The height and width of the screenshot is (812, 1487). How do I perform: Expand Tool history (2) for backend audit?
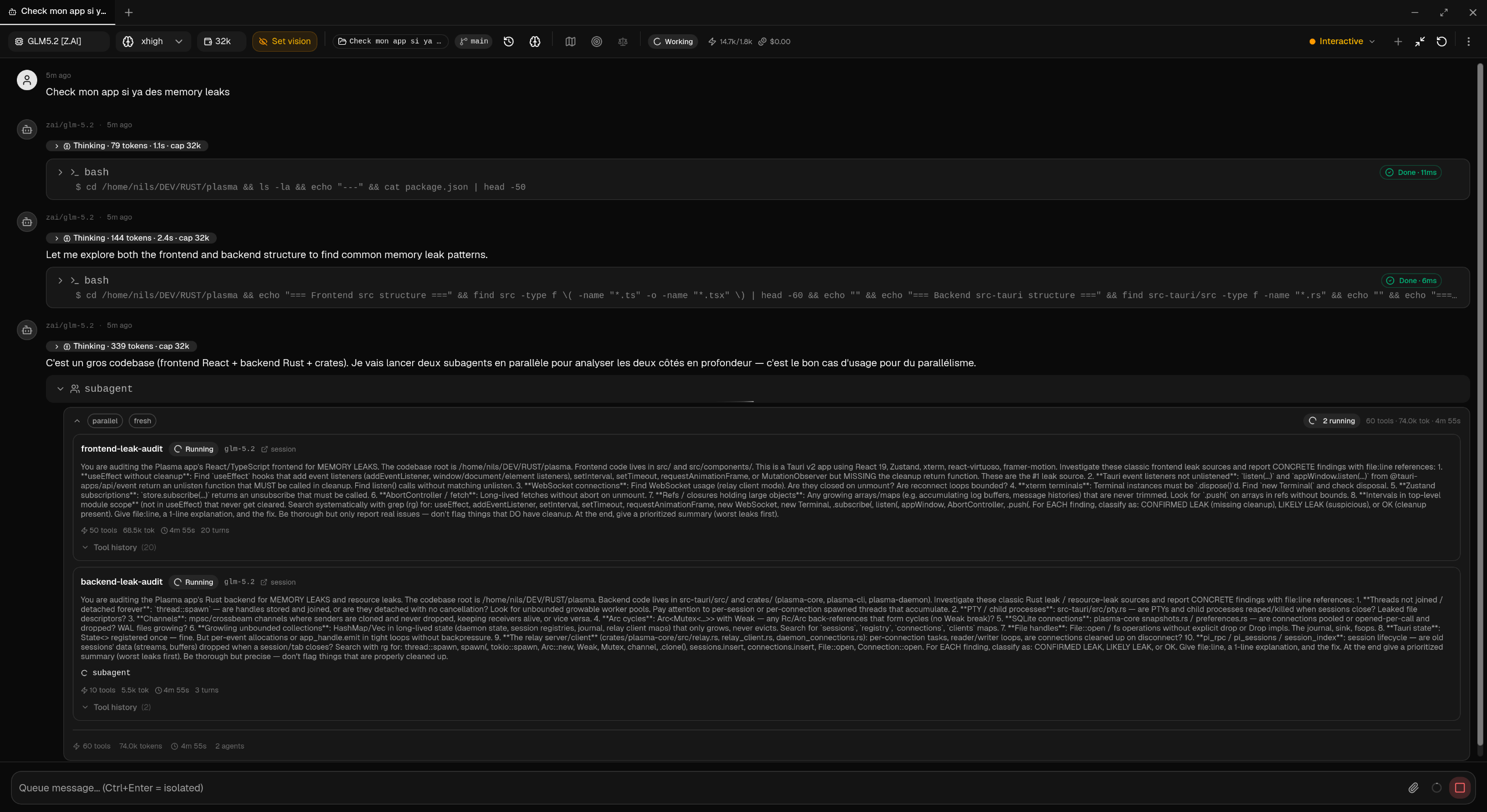coord(116,707)
